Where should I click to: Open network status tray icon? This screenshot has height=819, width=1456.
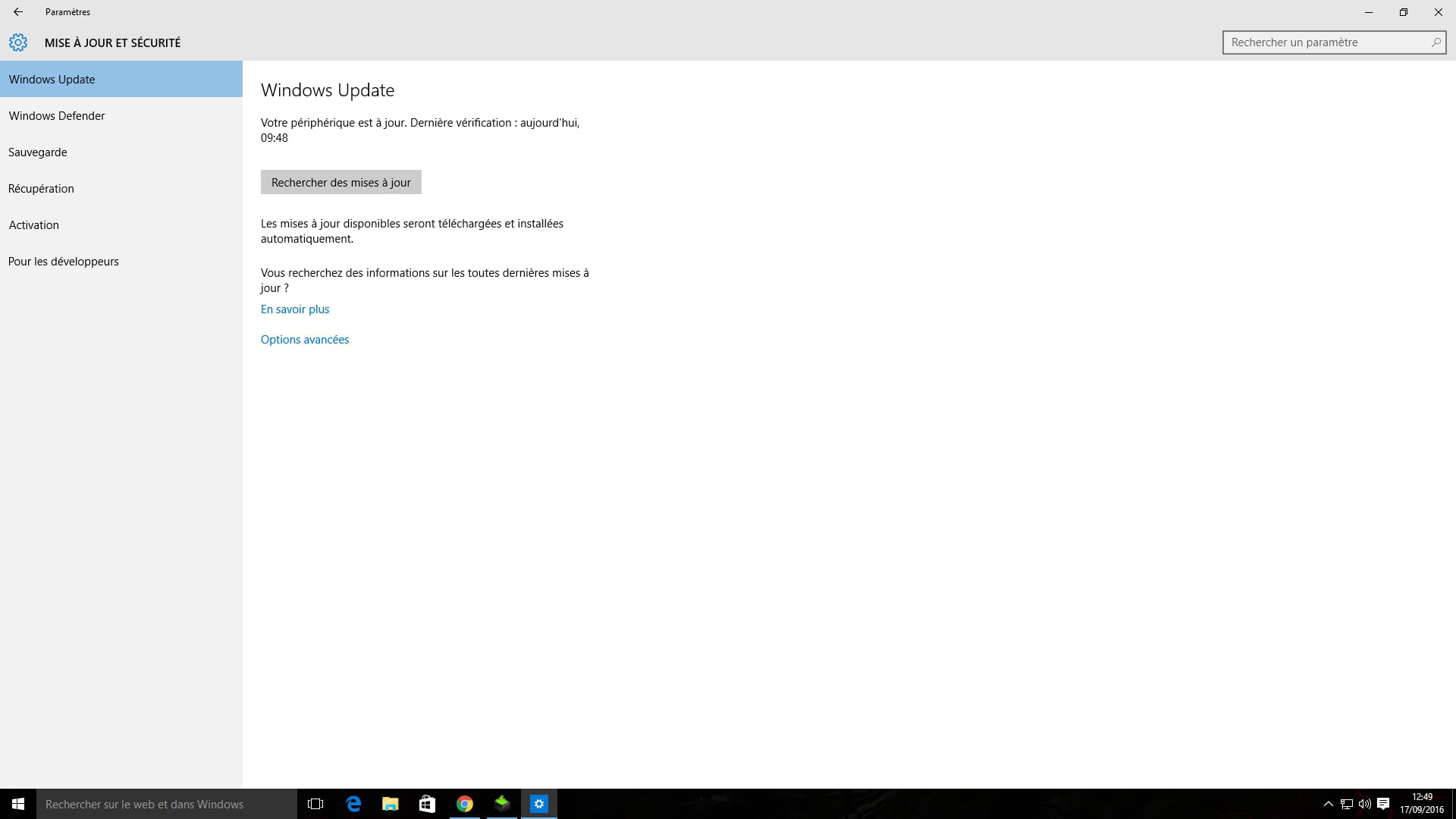click(x=1347, y=804)
